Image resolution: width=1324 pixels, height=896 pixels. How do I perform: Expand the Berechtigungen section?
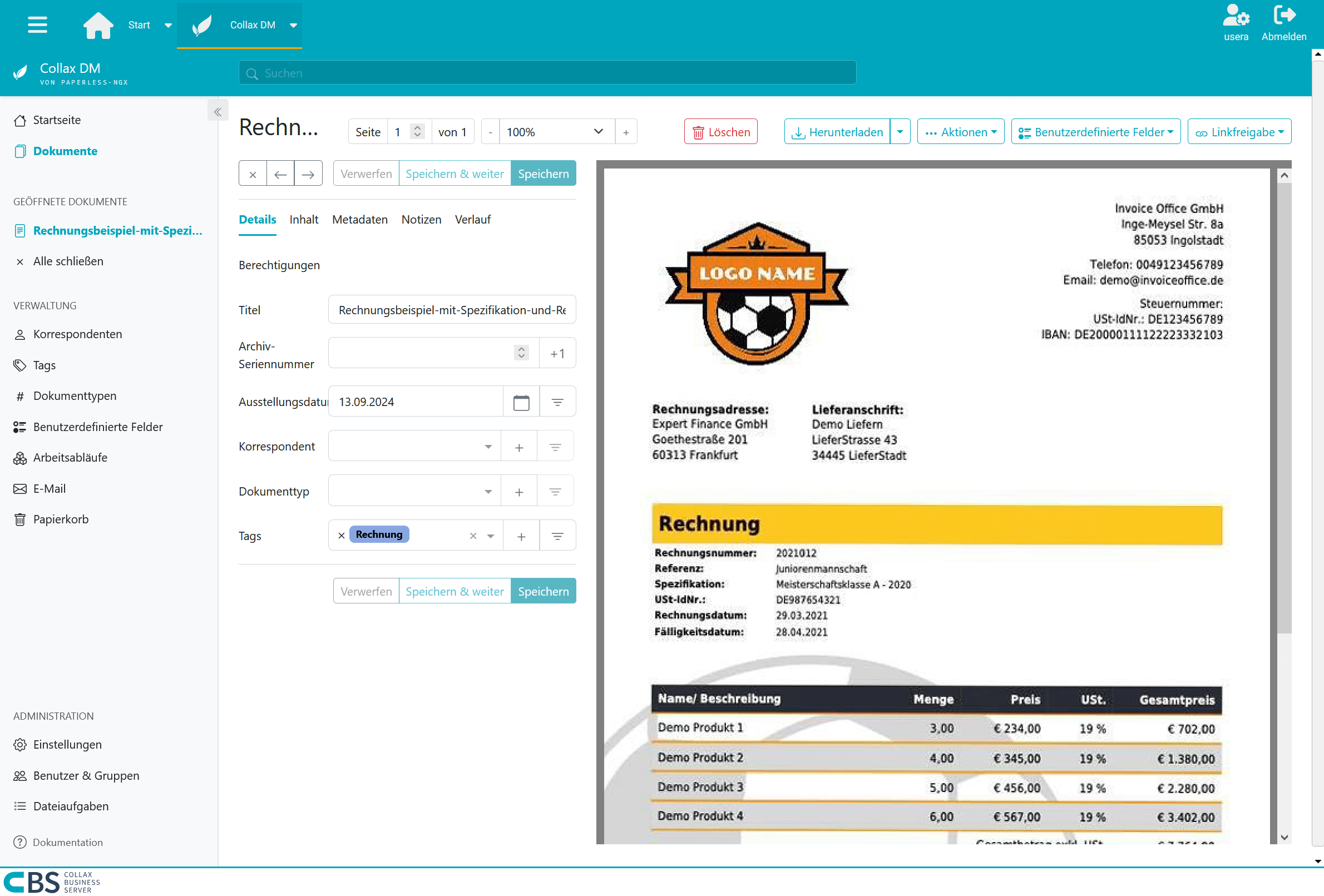pos(279,265)
